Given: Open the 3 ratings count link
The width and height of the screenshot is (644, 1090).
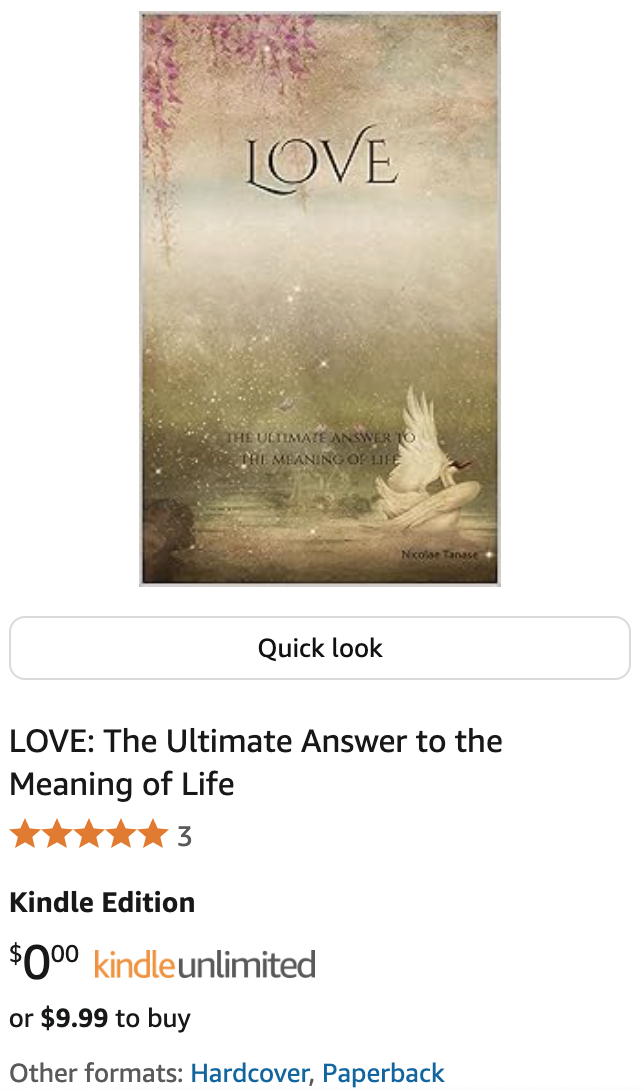Looking at the screenshot, I should click(x=184, y=836).
